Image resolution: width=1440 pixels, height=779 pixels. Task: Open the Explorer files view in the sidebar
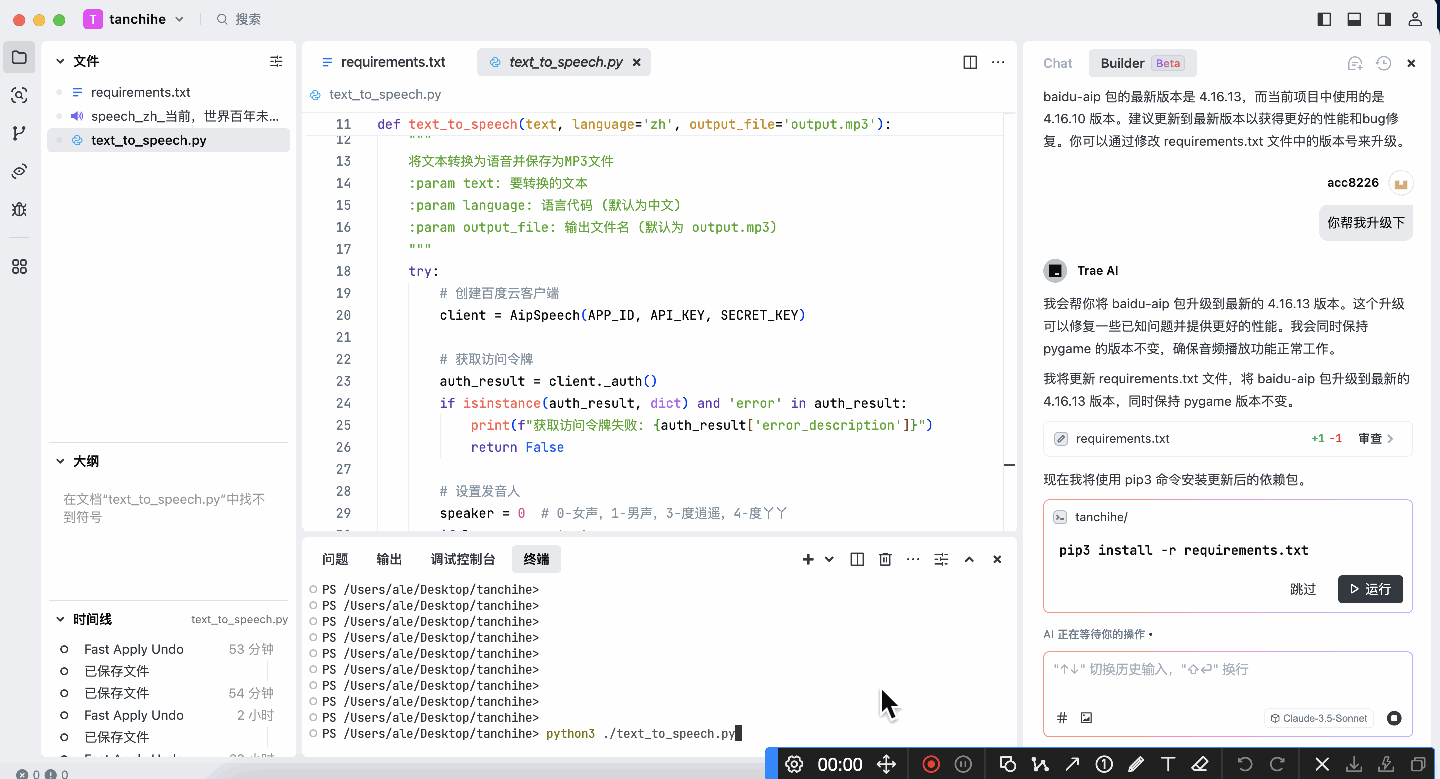[19, 57]
